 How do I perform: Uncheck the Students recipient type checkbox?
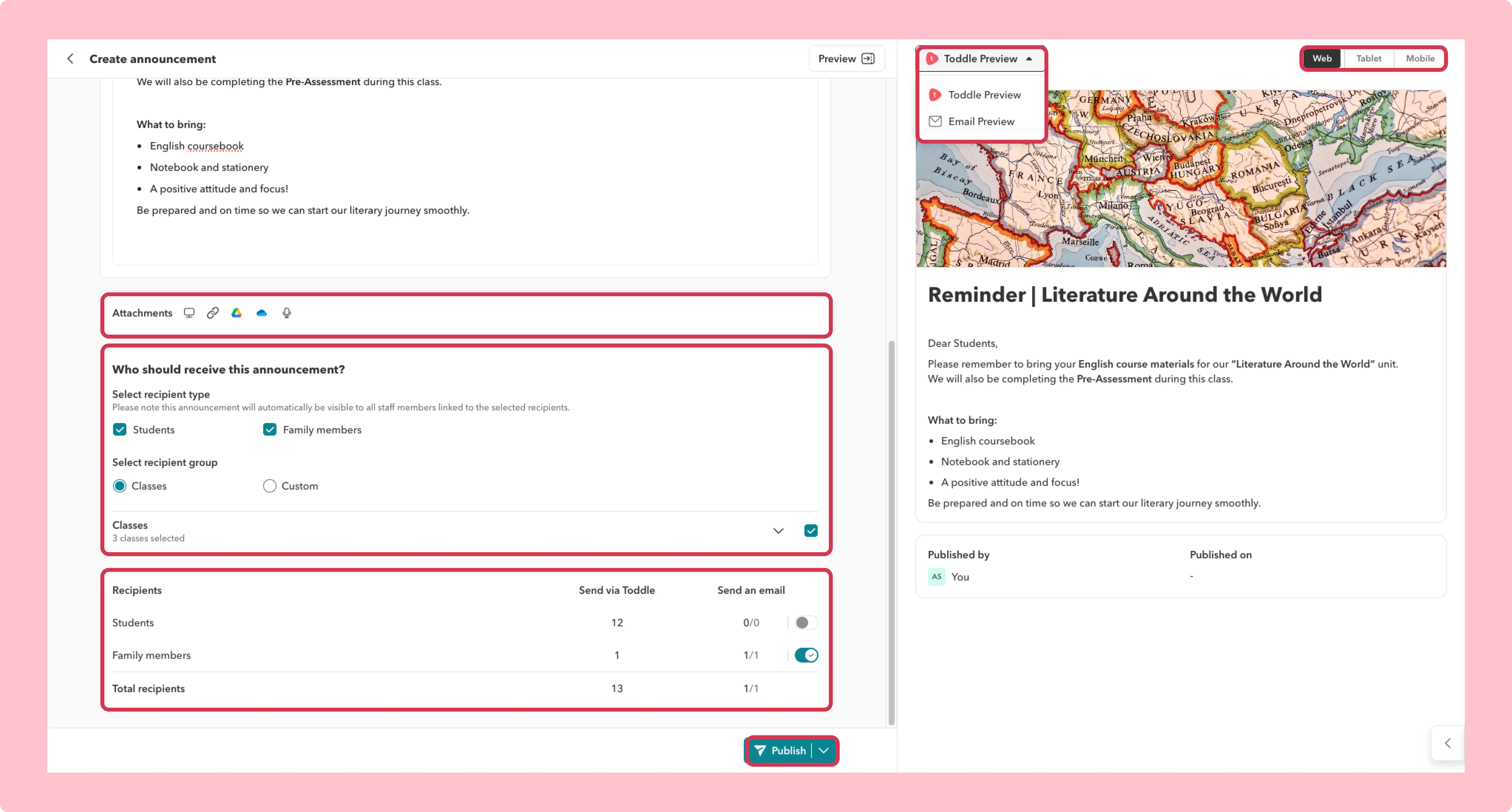[x=120, y=429]
